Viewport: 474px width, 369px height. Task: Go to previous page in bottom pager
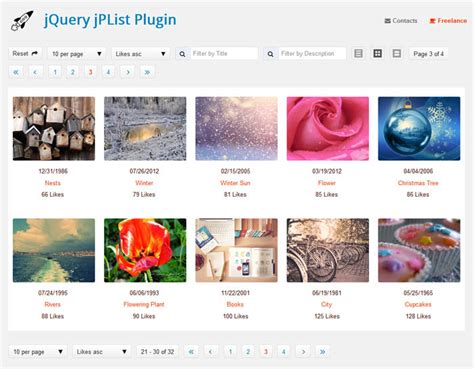tap(211, 352)
